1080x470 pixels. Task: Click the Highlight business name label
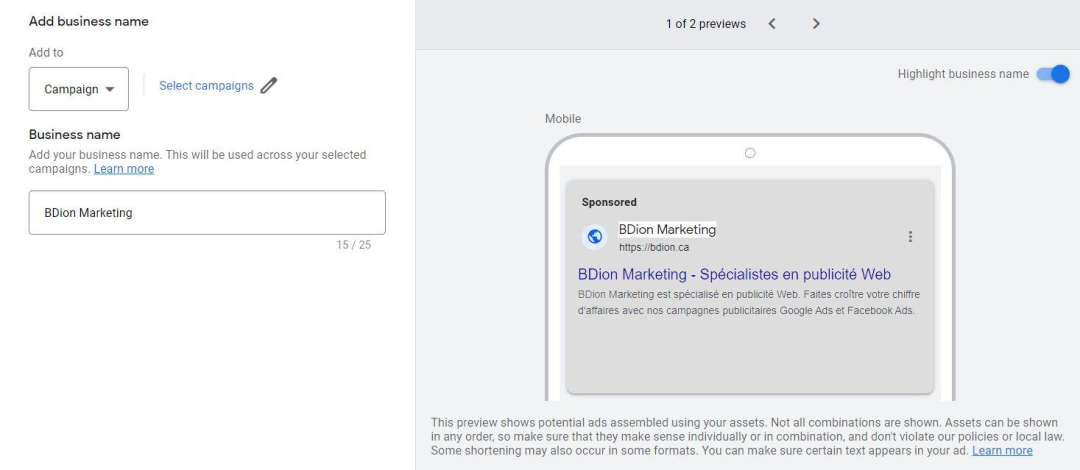coord(963,74)
